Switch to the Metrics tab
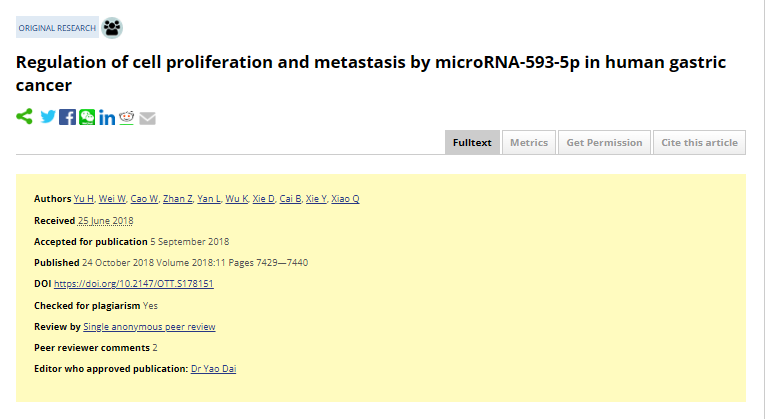 (x=529, y=143)
